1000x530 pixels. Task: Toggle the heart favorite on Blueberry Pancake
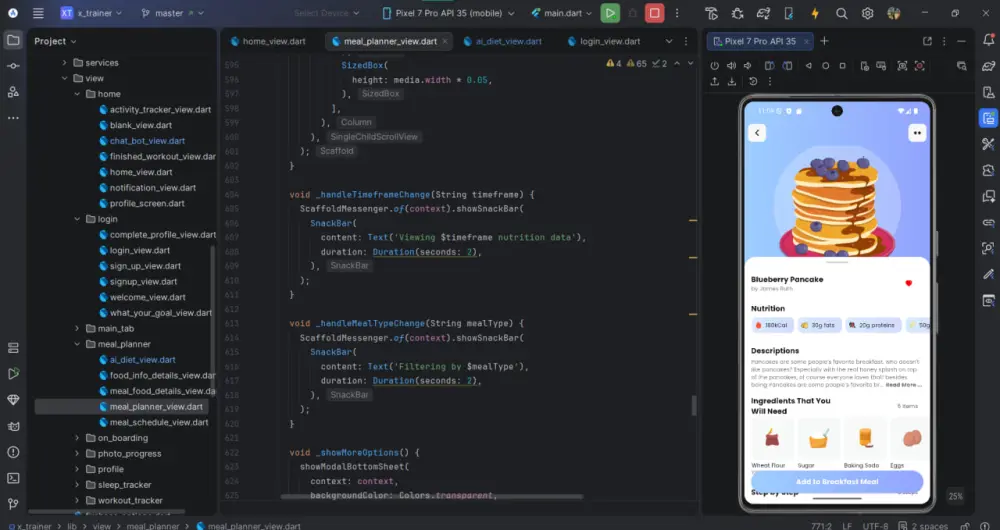click(909, 283)
